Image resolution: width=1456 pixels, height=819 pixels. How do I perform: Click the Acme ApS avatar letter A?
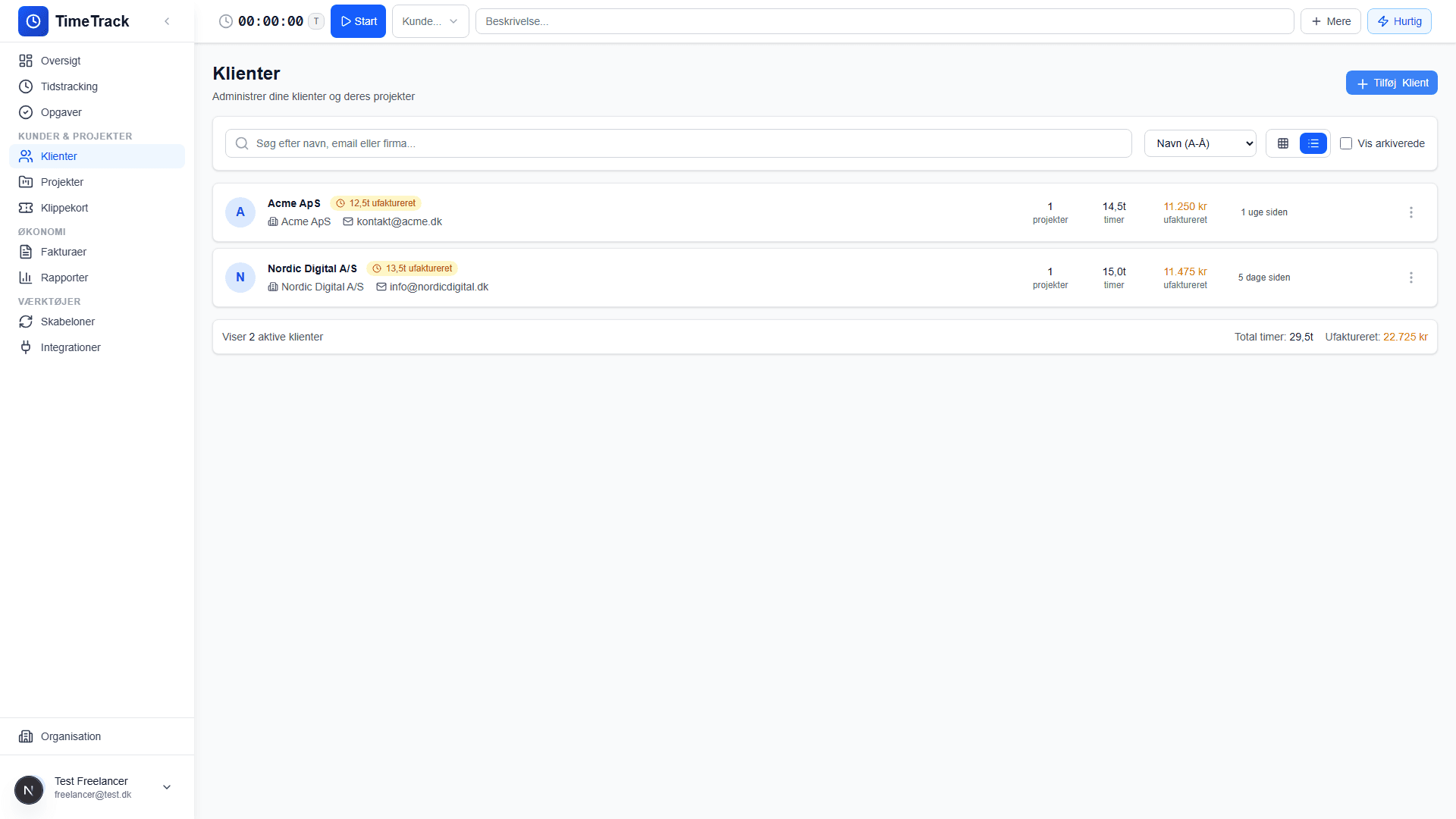(x=240, y=212)
